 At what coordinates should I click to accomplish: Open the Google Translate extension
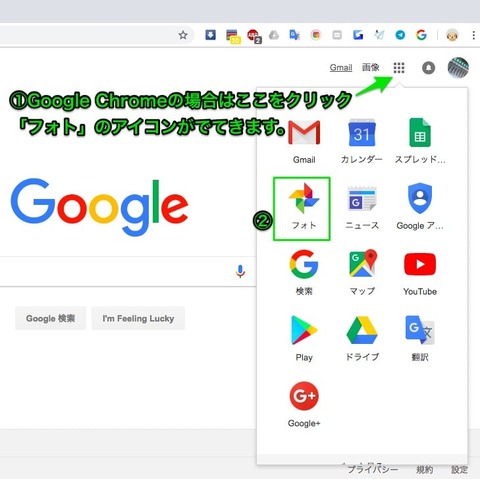tap(295, 35)
